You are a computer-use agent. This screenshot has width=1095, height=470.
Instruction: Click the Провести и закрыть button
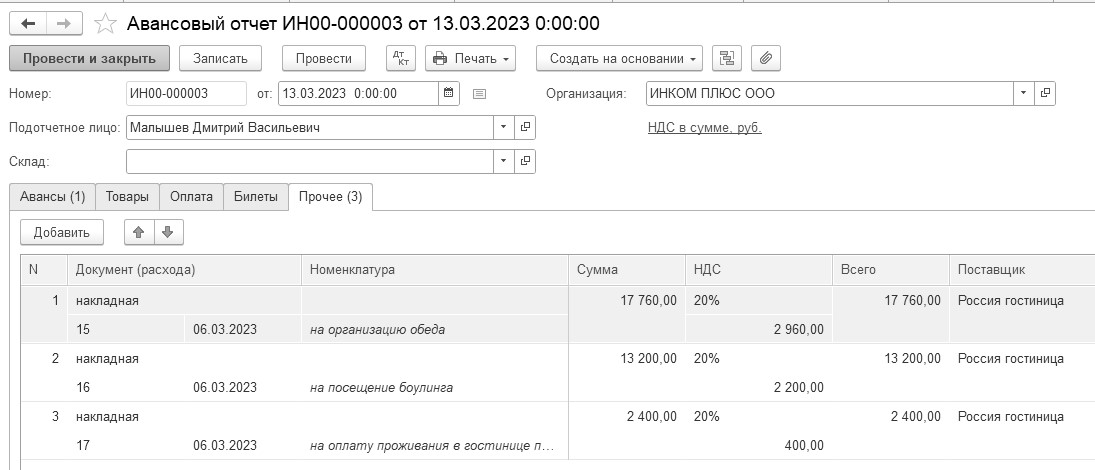pyautogui.click(x=89, y=58)
